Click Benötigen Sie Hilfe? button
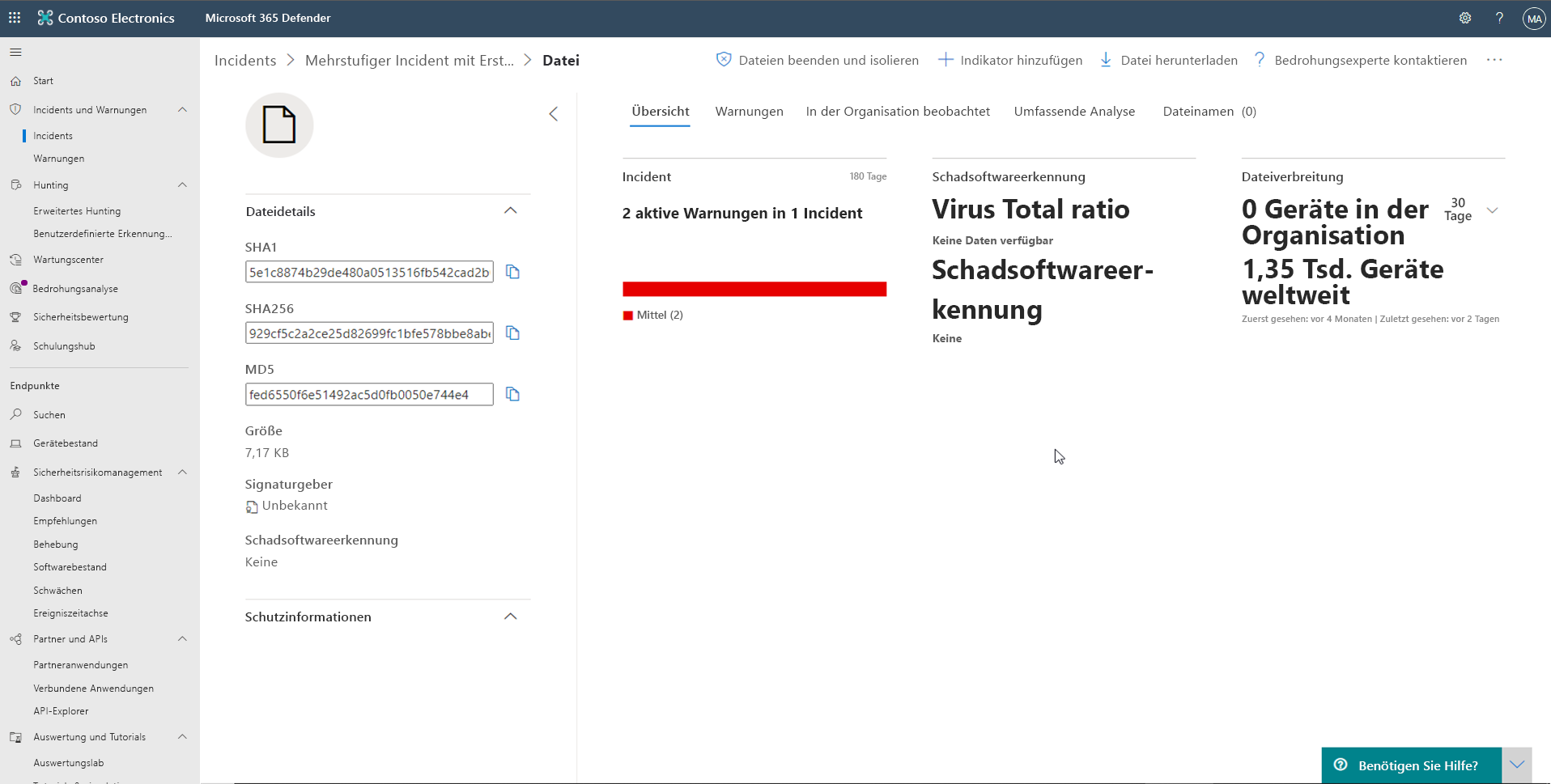The image size is (1551, 784). [x=1412, y=765]
